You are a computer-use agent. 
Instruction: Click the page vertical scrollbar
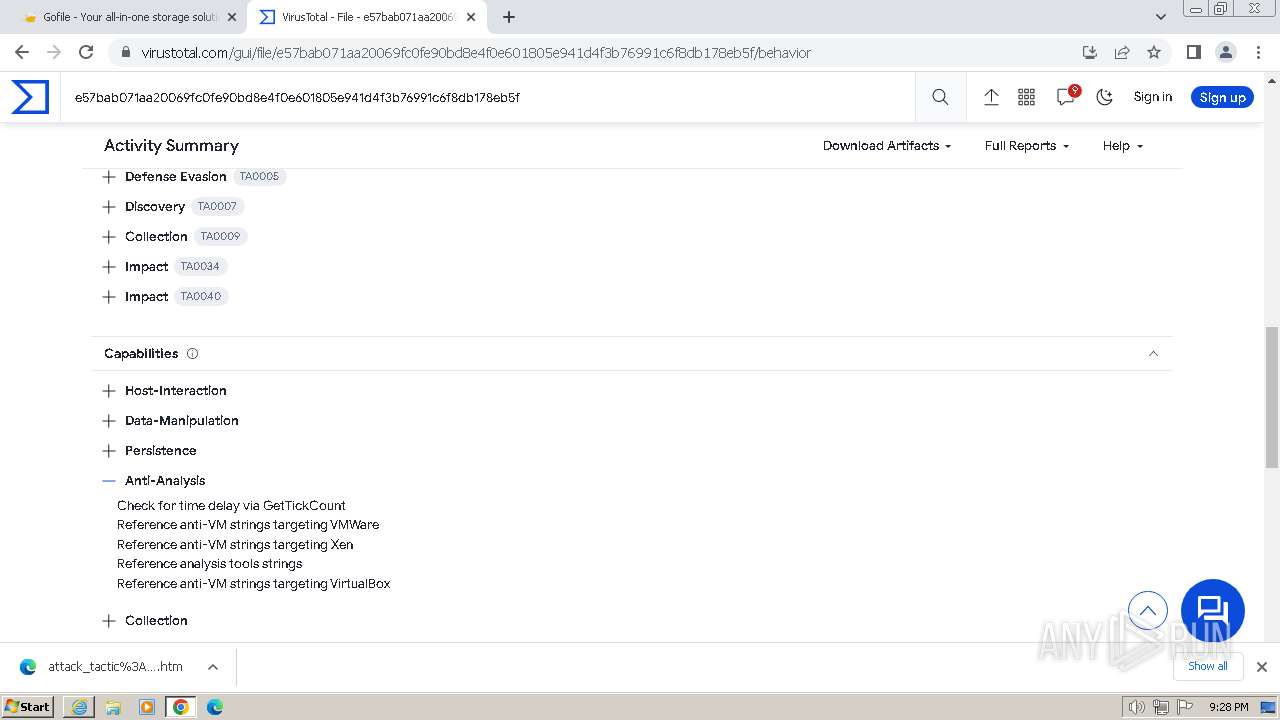click(1272, 398)
